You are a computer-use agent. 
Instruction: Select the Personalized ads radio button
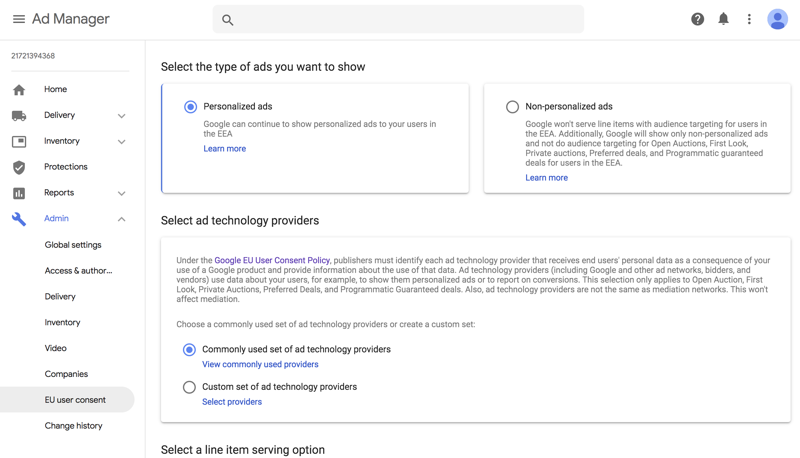click(190, 107)
